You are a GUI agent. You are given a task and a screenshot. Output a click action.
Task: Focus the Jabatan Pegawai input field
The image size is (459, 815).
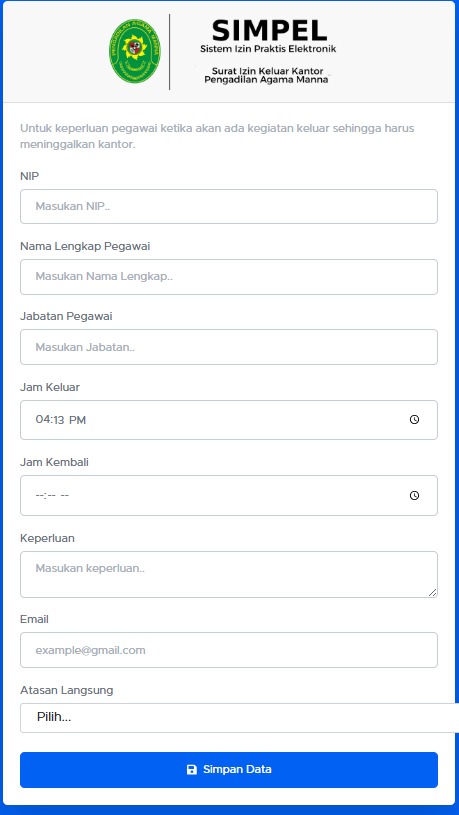[x=229, y=347]
